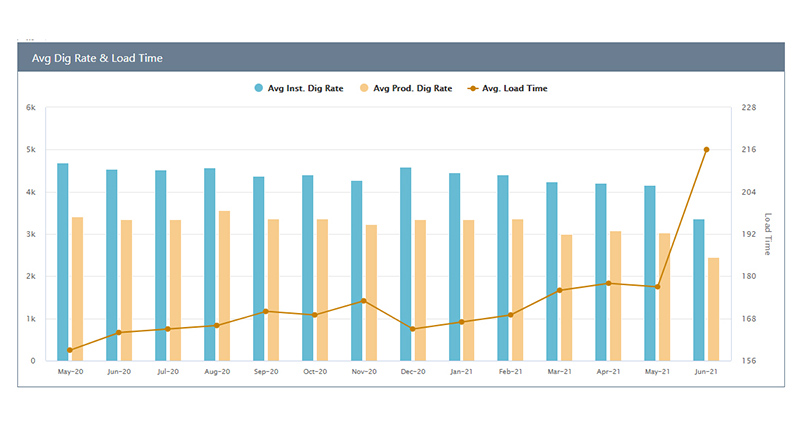
Task: Select the Nov-20 load time data point
Action: tap(364, 301)
